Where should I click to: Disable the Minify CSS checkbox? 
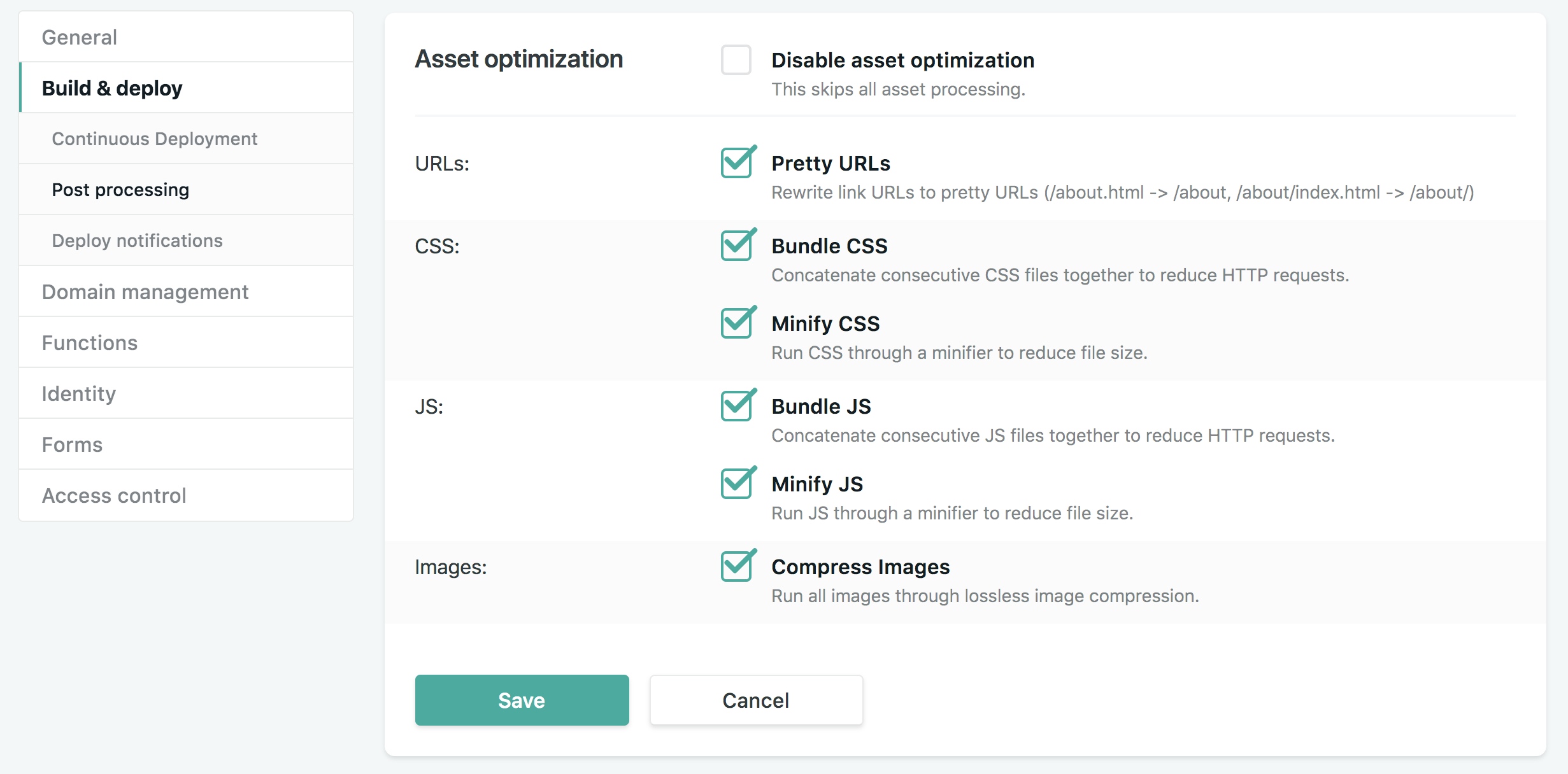coord(736,324)
